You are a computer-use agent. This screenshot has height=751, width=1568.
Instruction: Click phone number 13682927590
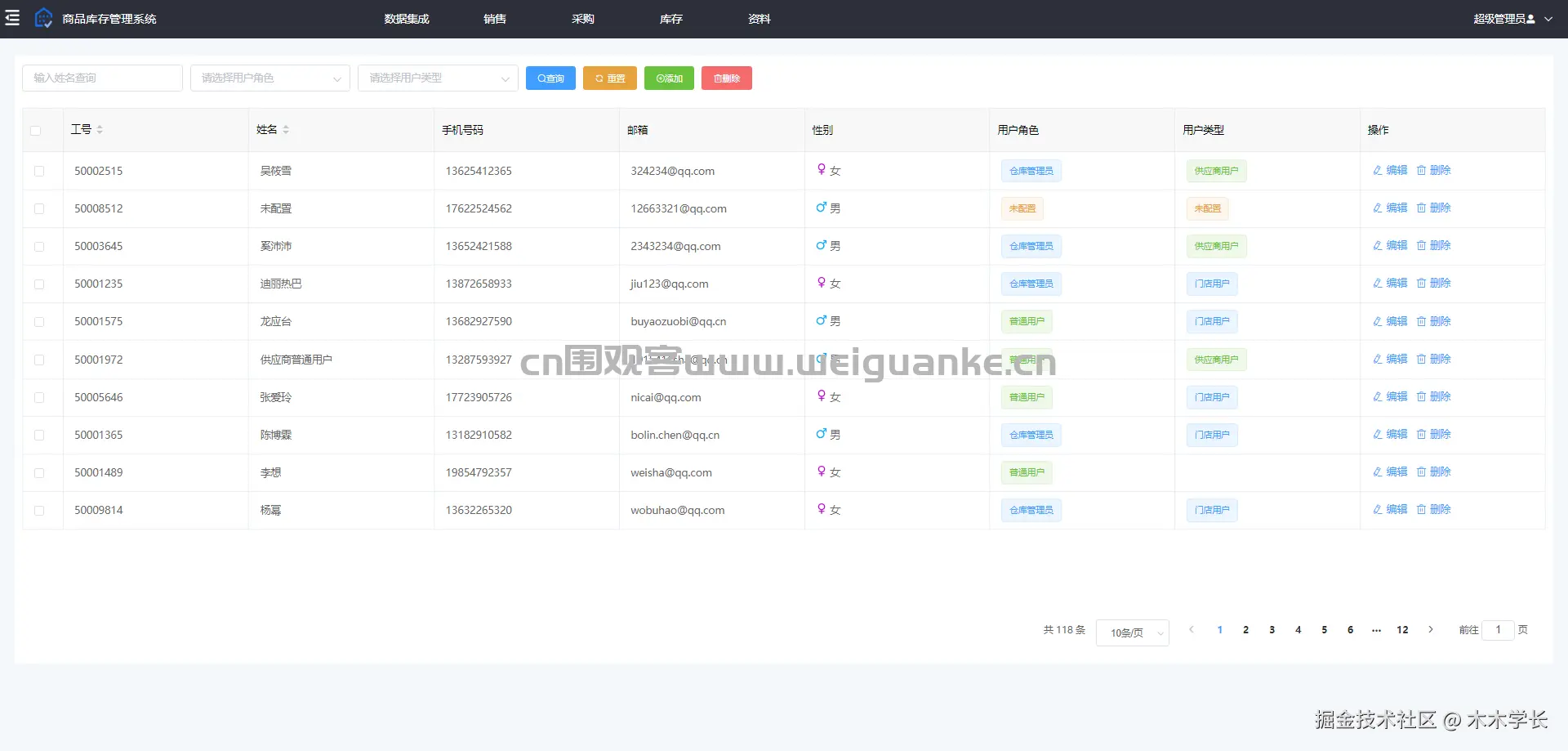(479, 321)
